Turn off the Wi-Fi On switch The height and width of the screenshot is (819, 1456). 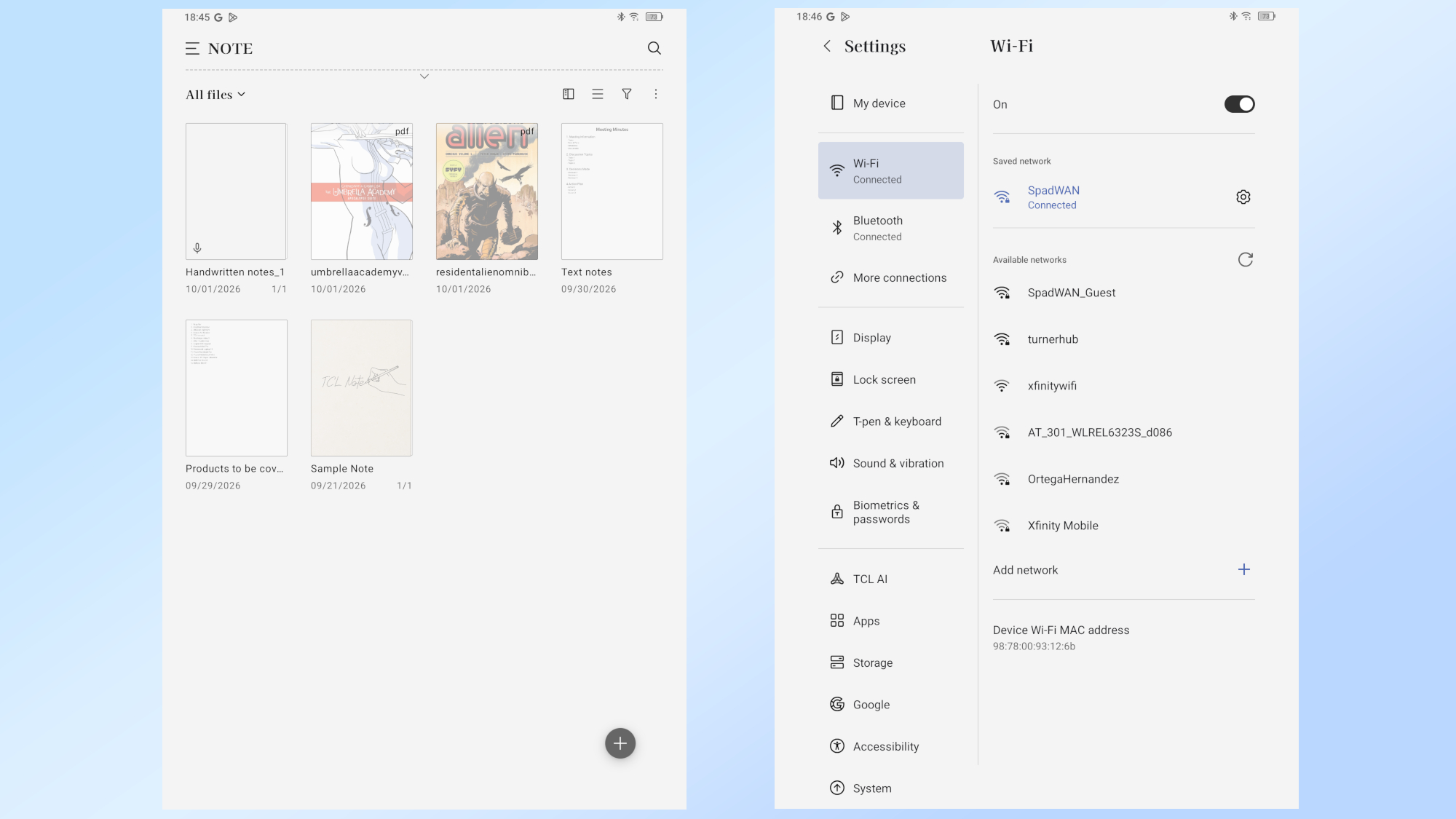point(1239,104)
